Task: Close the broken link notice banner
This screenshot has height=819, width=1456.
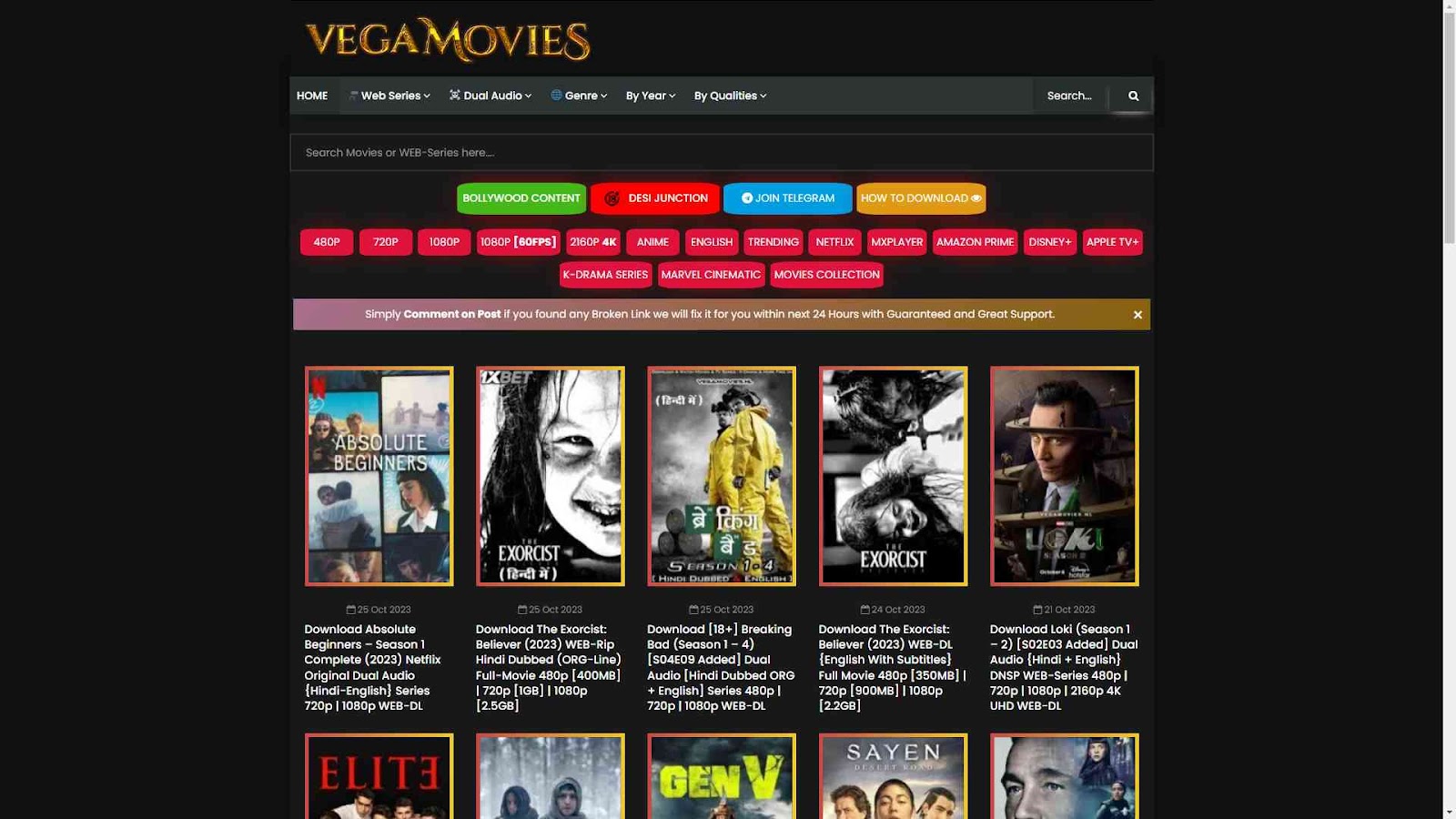Action: point(1137,315)
